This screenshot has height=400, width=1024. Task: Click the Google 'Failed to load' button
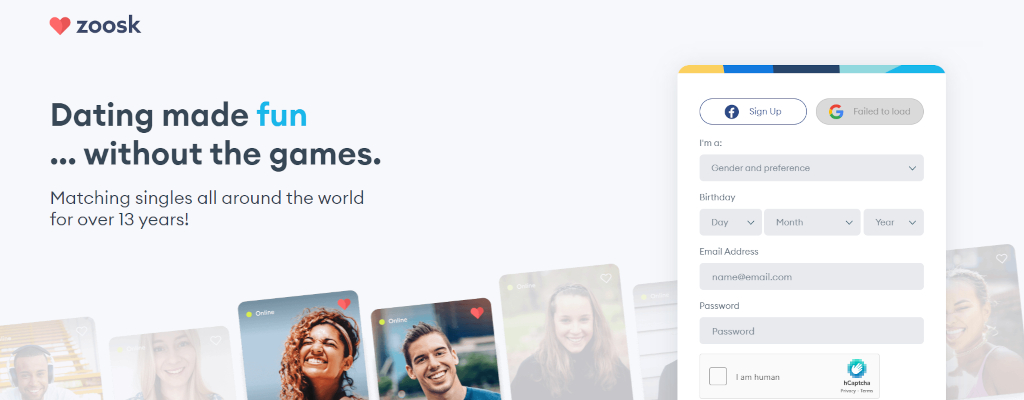click(x=870, y=112)
